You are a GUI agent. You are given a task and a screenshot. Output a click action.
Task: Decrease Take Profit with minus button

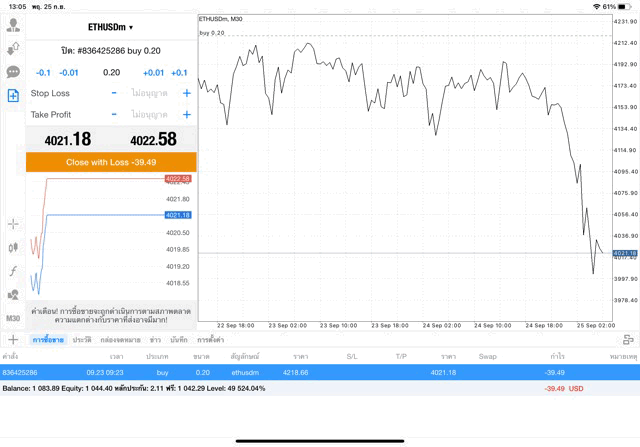pos(114,115)
